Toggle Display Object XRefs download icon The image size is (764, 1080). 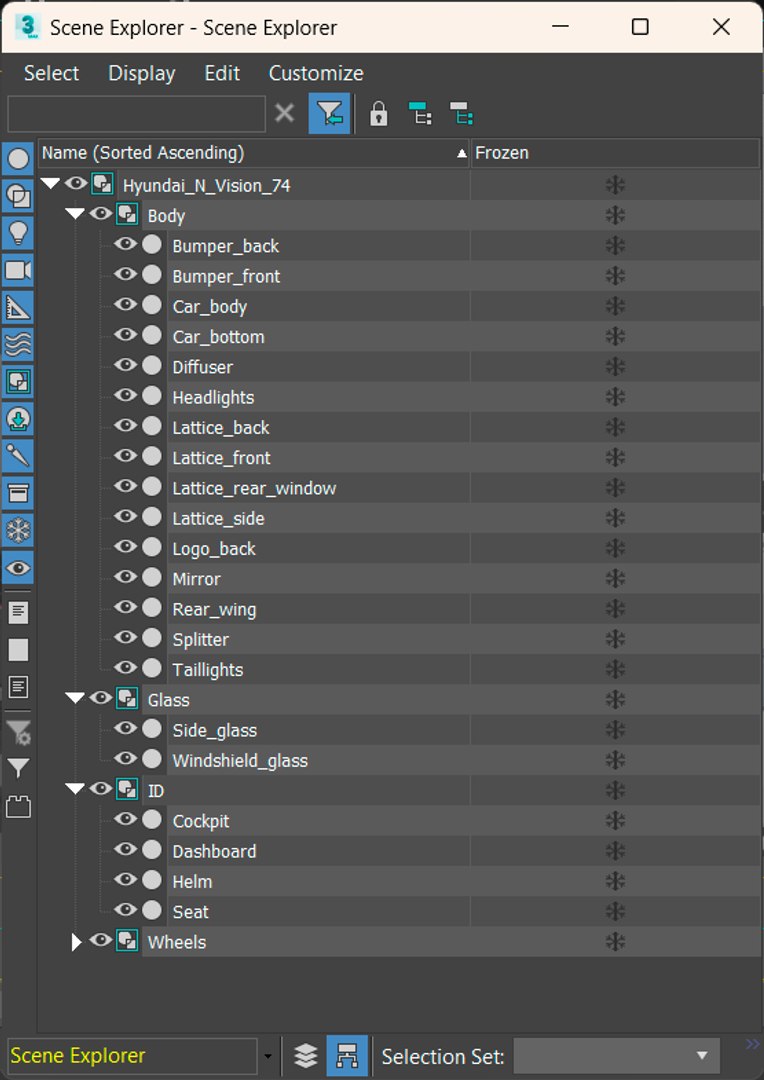click(18, 419)
